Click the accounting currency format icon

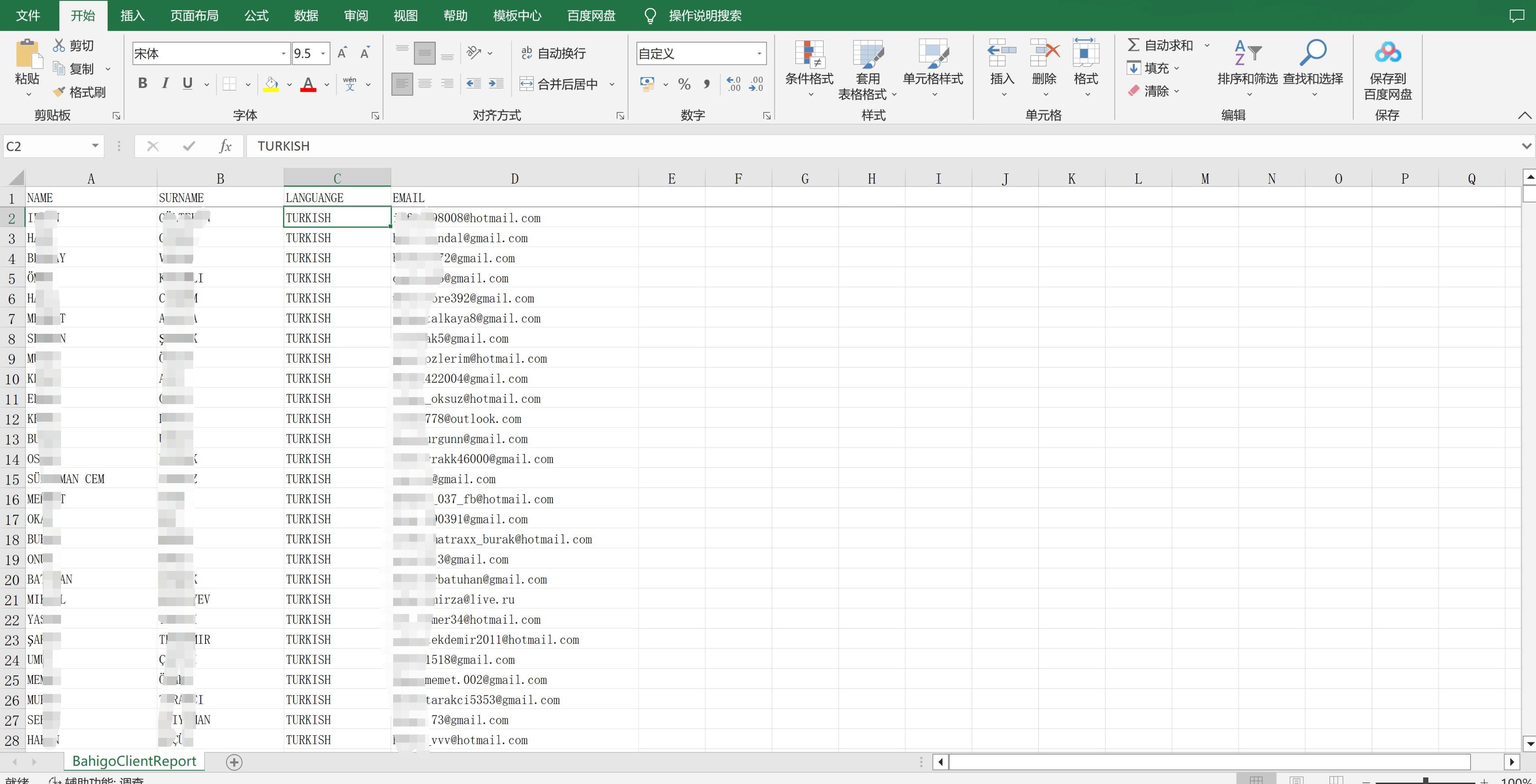click(647, 83)
